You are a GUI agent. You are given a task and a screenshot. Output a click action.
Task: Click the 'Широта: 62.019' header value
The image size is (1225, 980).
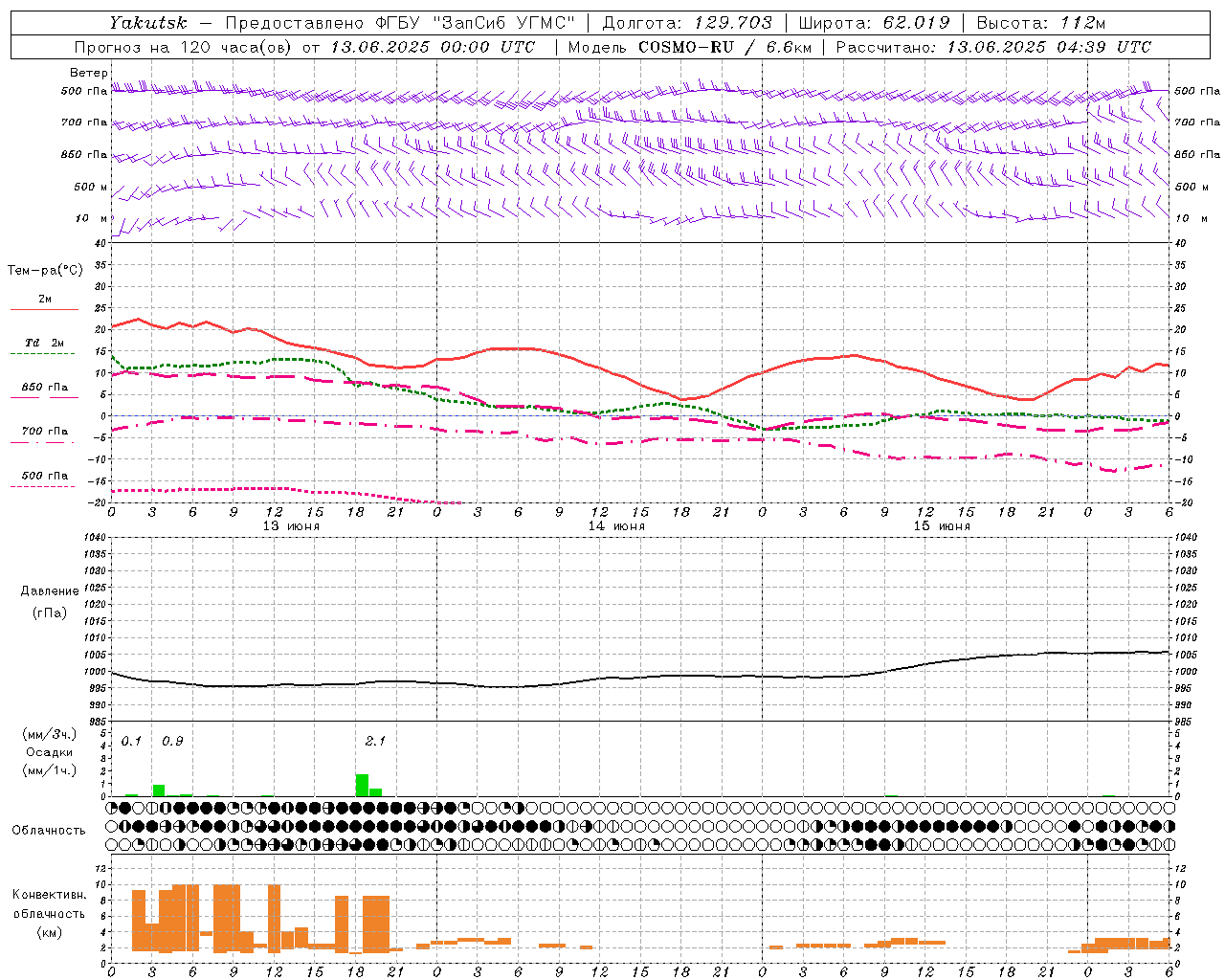click(x=874, y=22)
